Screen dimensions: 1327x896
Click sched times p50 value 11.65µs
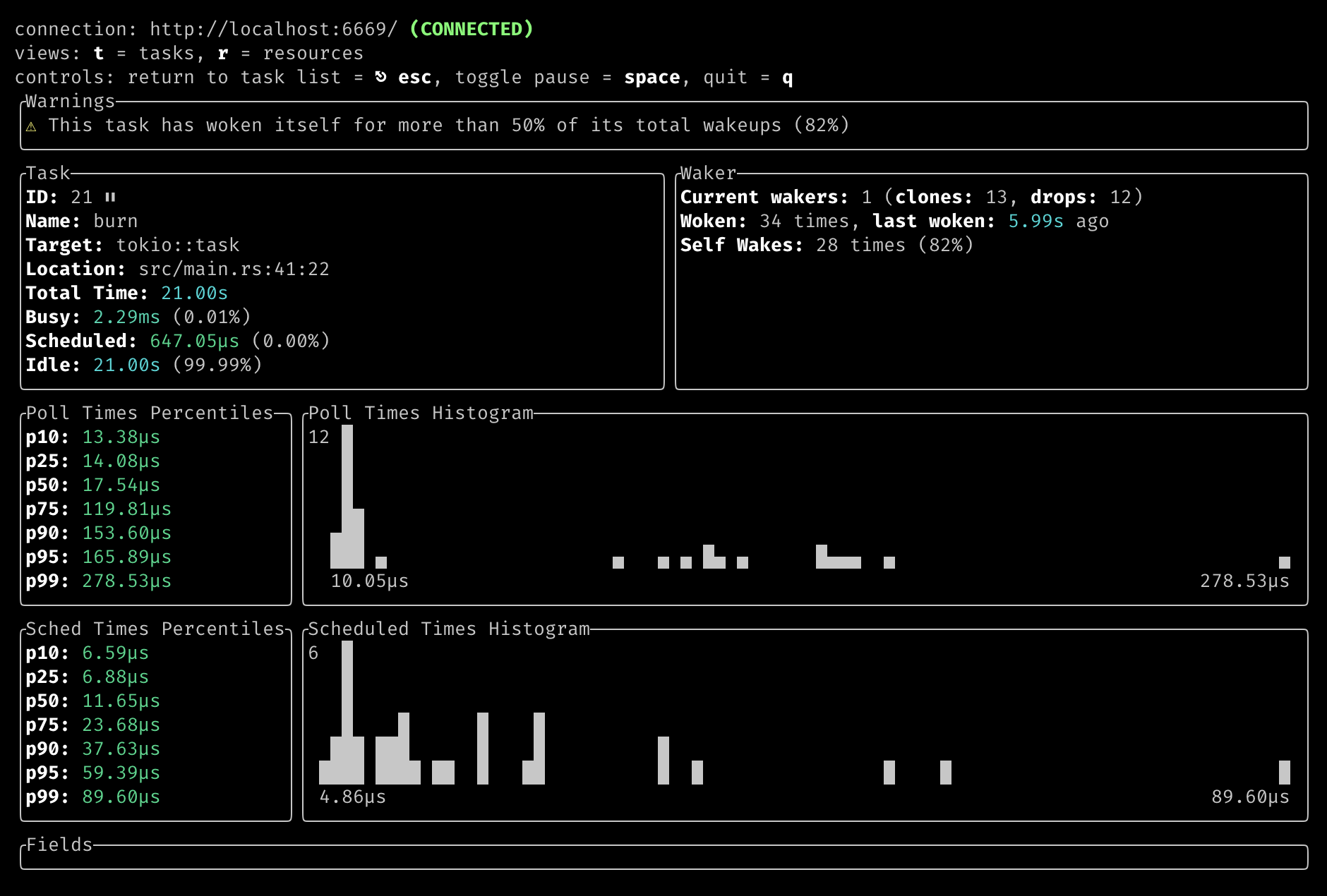pyautogui.click(x=121, y=701)
